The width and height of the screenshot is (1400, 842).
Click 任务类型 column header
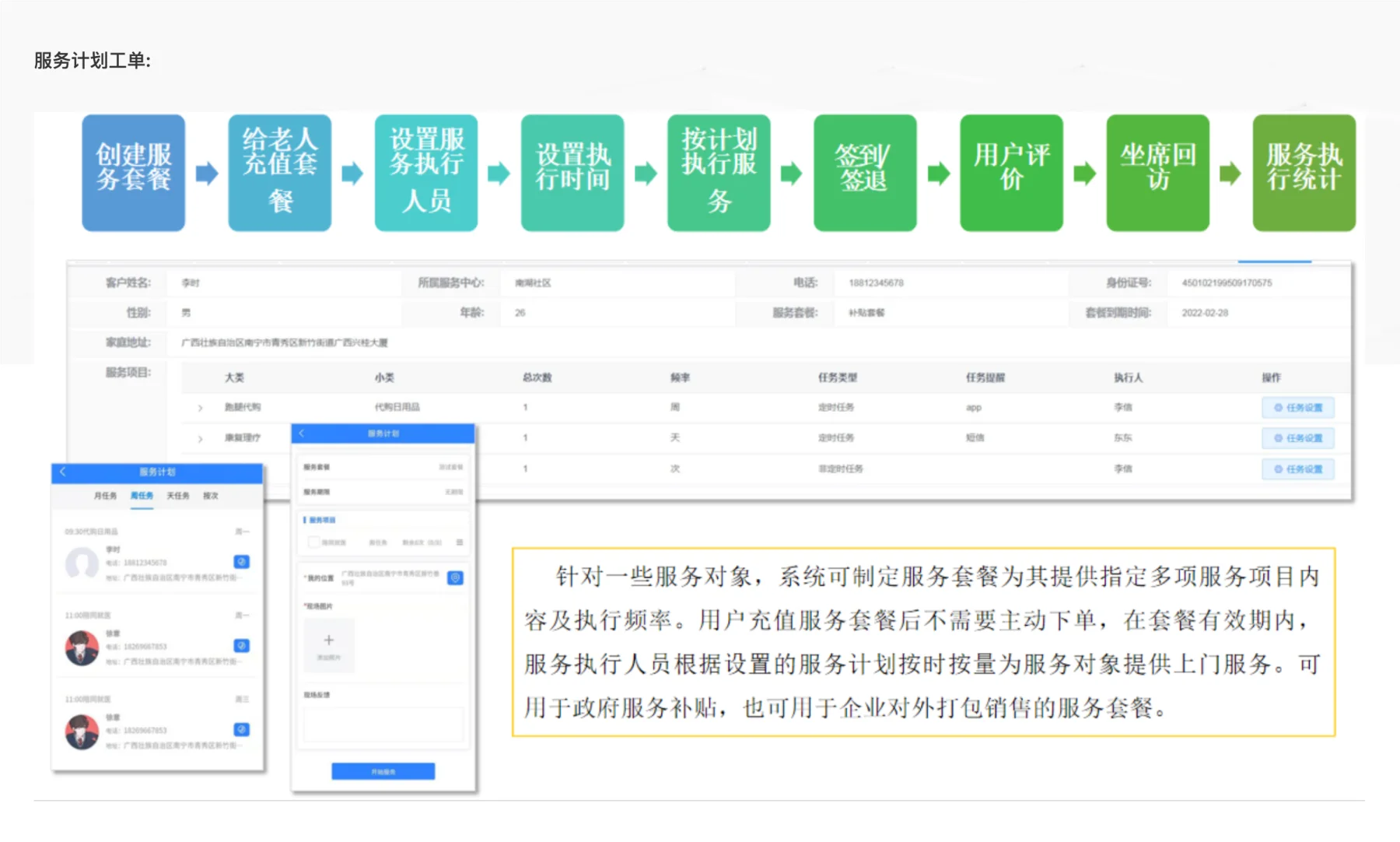click(x=838, y=377)
